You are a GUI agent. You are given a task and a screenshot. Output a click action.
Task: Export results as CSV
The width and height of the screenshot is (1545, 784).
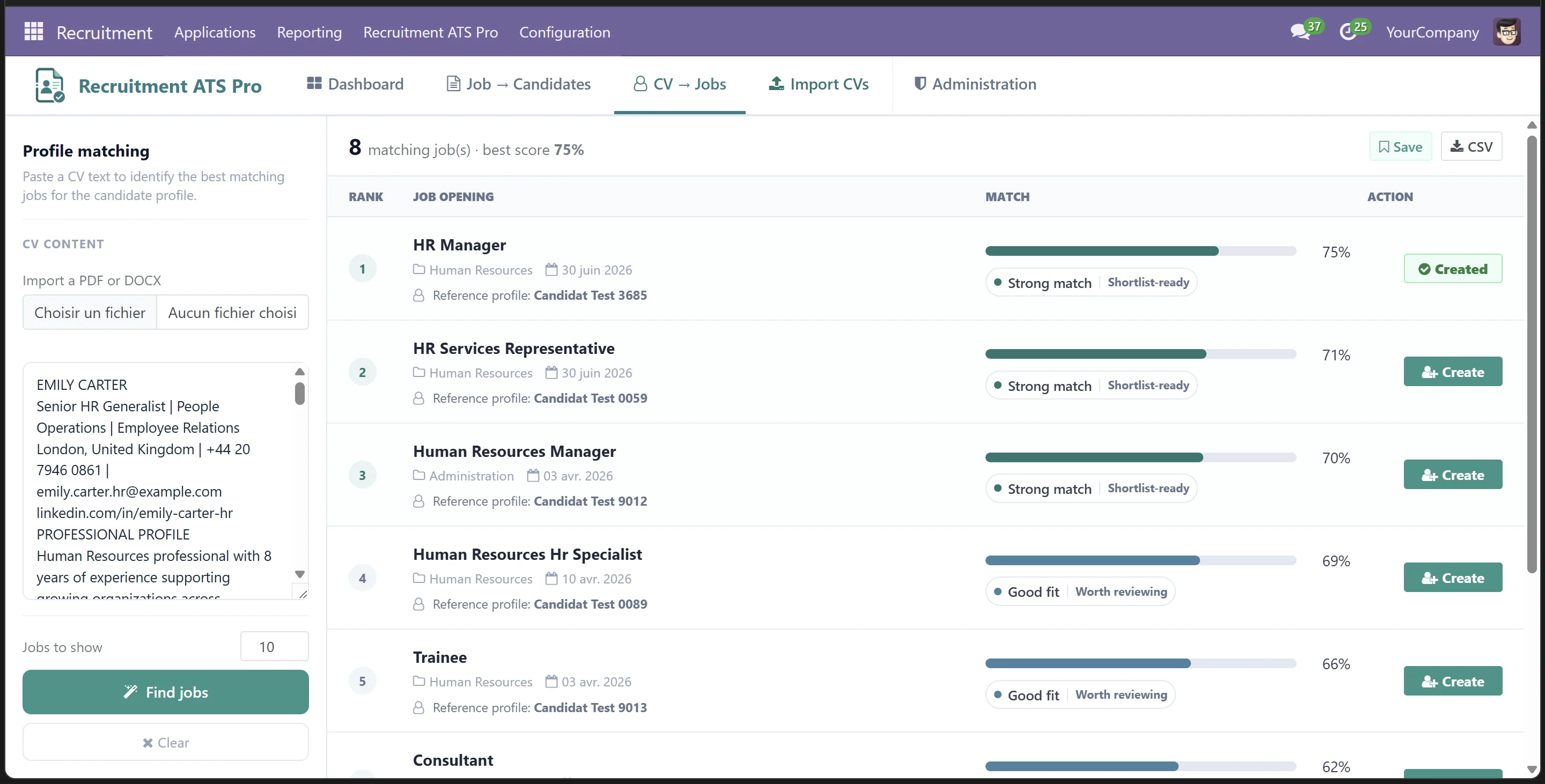1471,146
